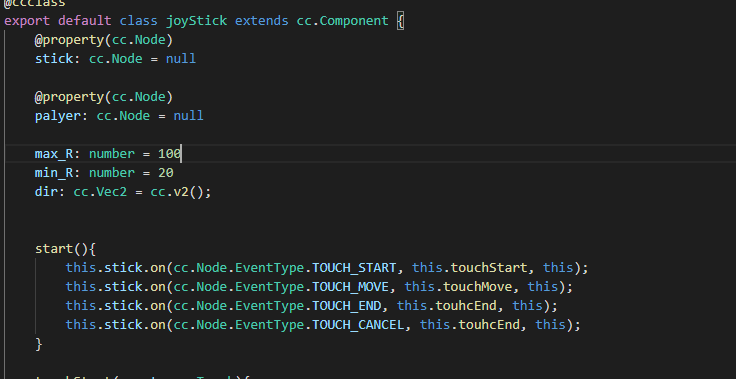Place cursor on the 'joyStick' class name
736x379 pixels.
(196, 21)
